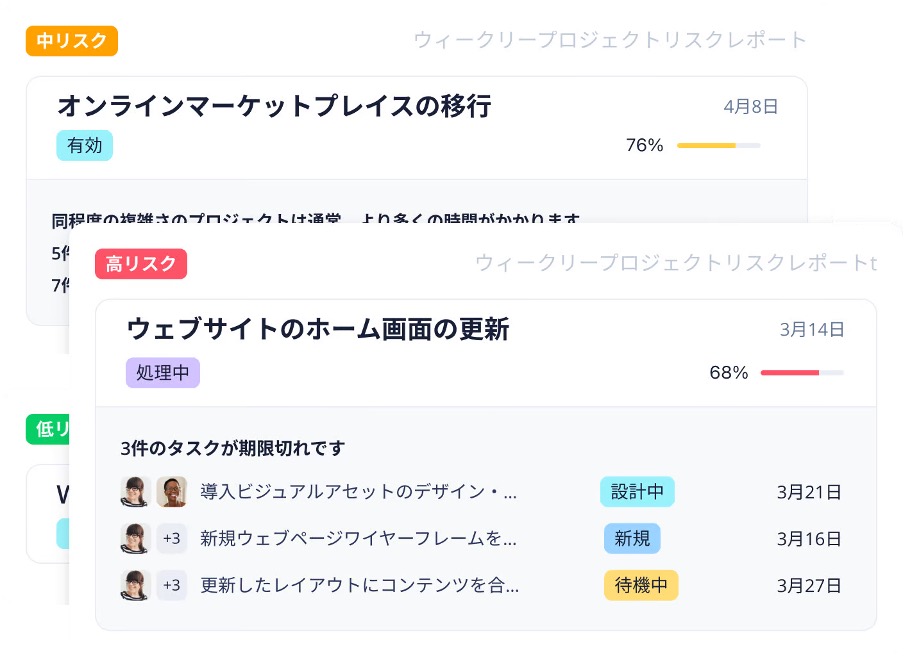The image size is (904, 656).
Task: Click the second avatar on 導入ビジュアルアセット task
Action: pyautogui.click(x=172, y=492)
